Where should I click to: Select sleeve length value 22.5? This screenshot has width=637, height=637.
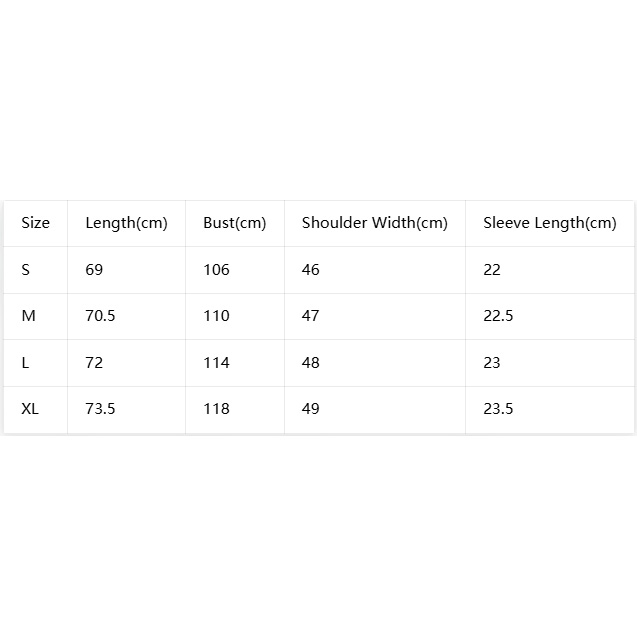[x=498, y=316]
